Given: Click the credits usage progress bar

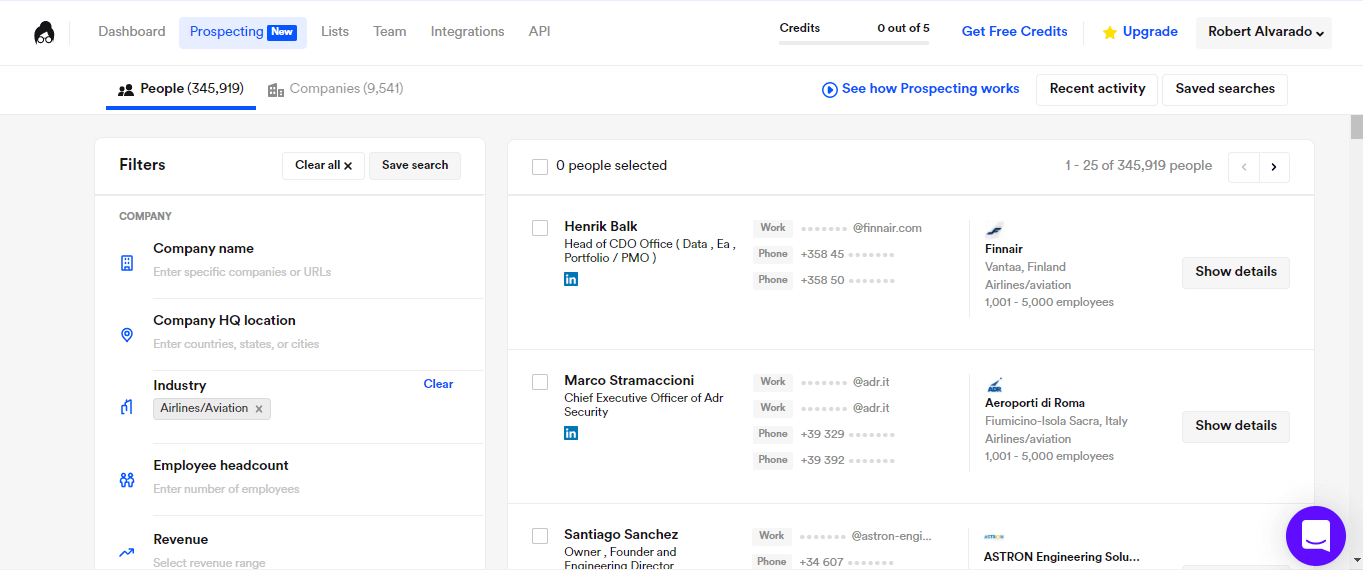Looking at the screenshot, I should point(854,42).
